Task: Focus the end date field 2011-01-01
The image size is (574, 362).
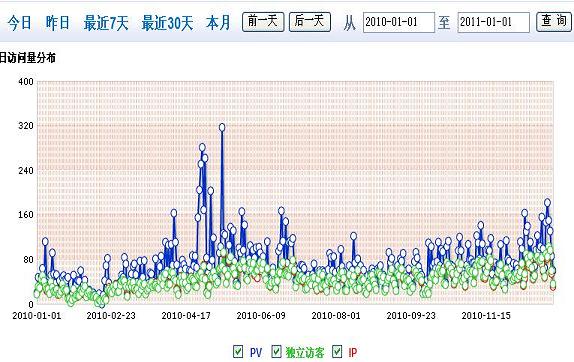Action: coord(493,22)
